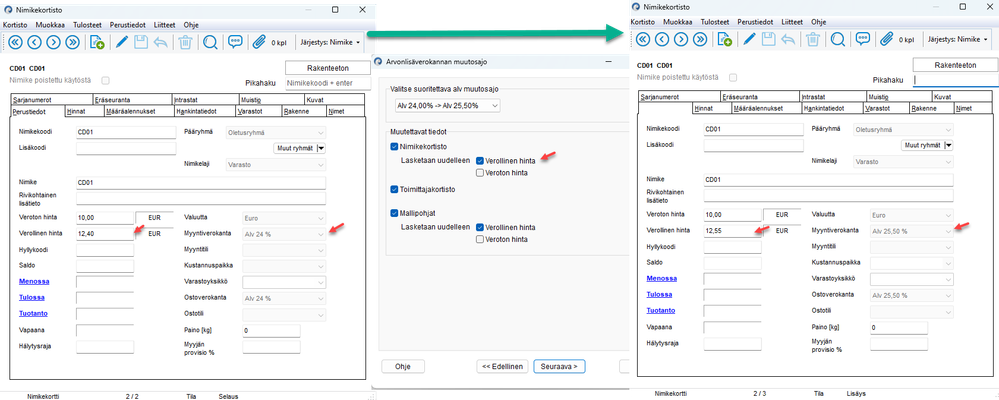Click trash delete icon in right toolbar
Image resolution: width=999 pixels, height=400 pixels.
point(813,39)
